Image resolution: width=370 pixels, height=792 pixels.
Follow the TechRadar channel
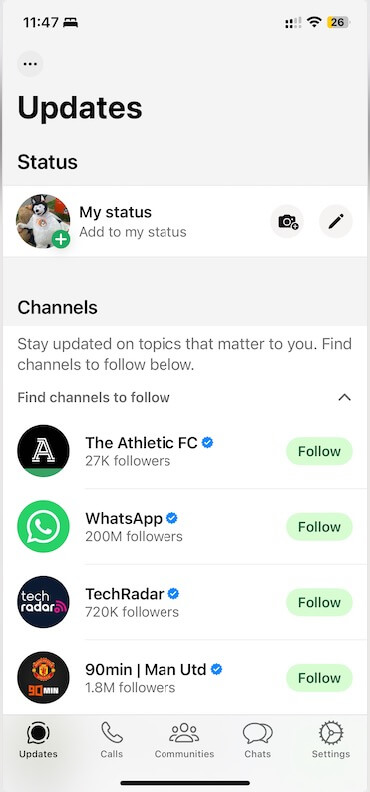click(320, 603)
